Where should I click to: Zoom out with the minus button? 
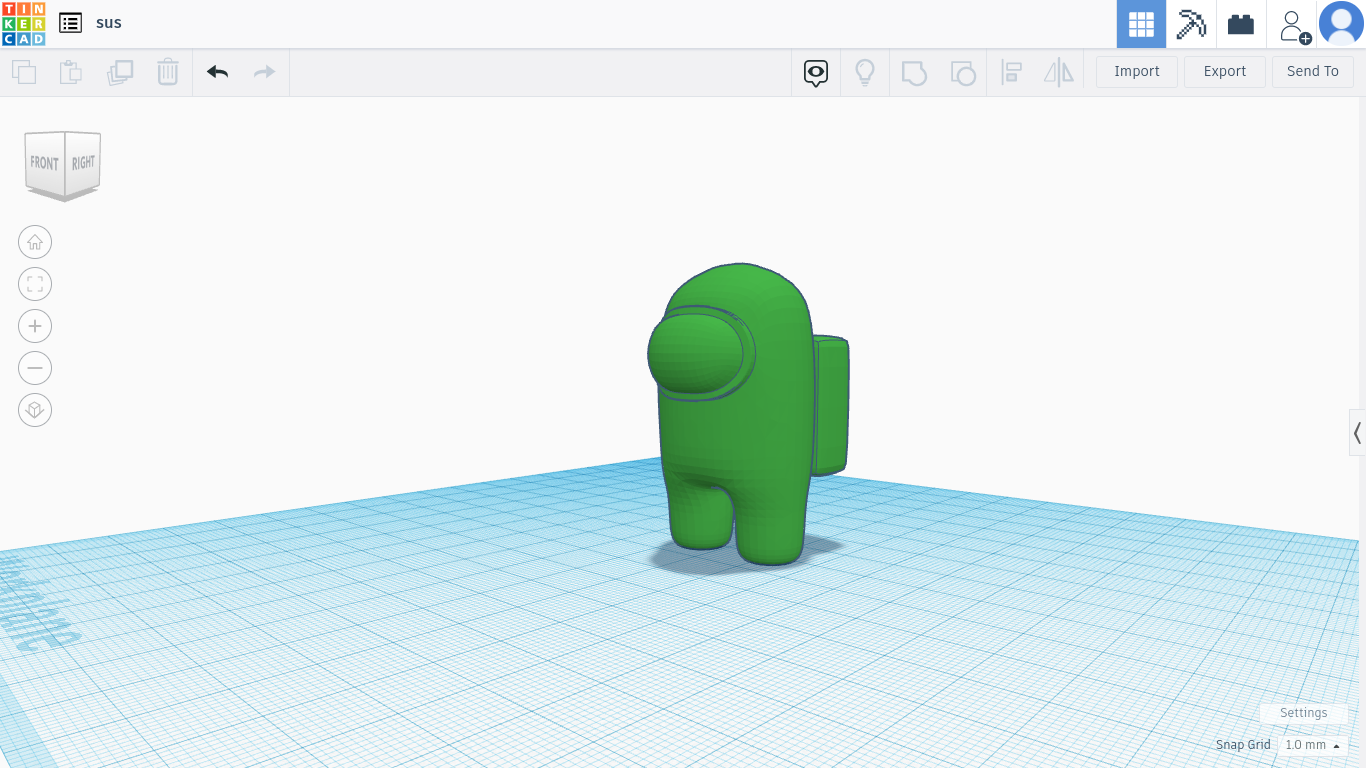pos(35,368)
